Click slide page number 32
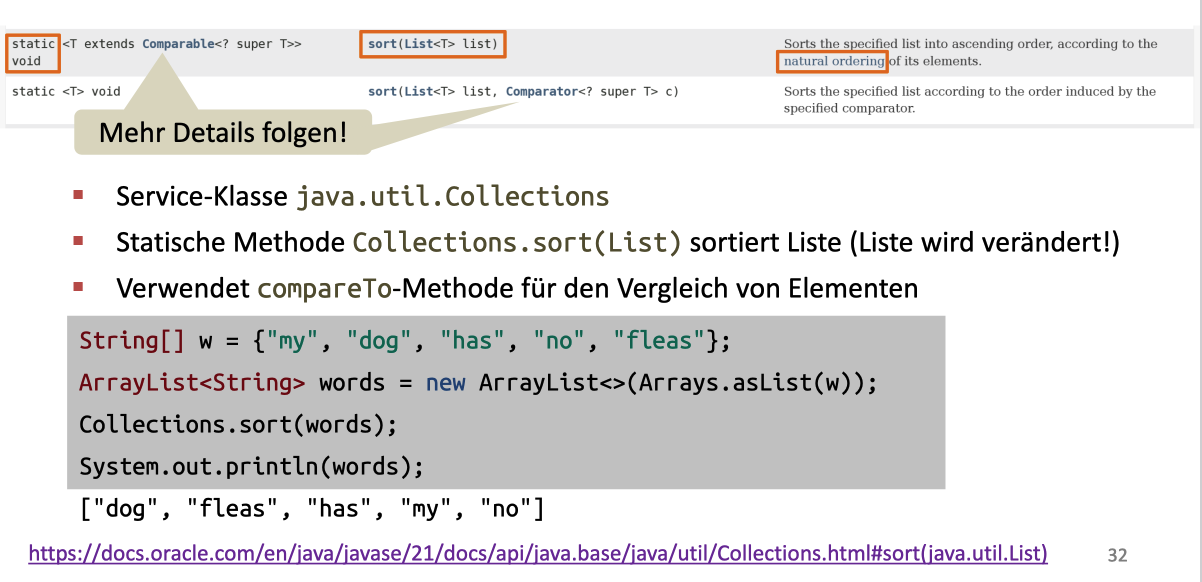1202x582 pixels. pyautogui.click(x=1117, y=555)
